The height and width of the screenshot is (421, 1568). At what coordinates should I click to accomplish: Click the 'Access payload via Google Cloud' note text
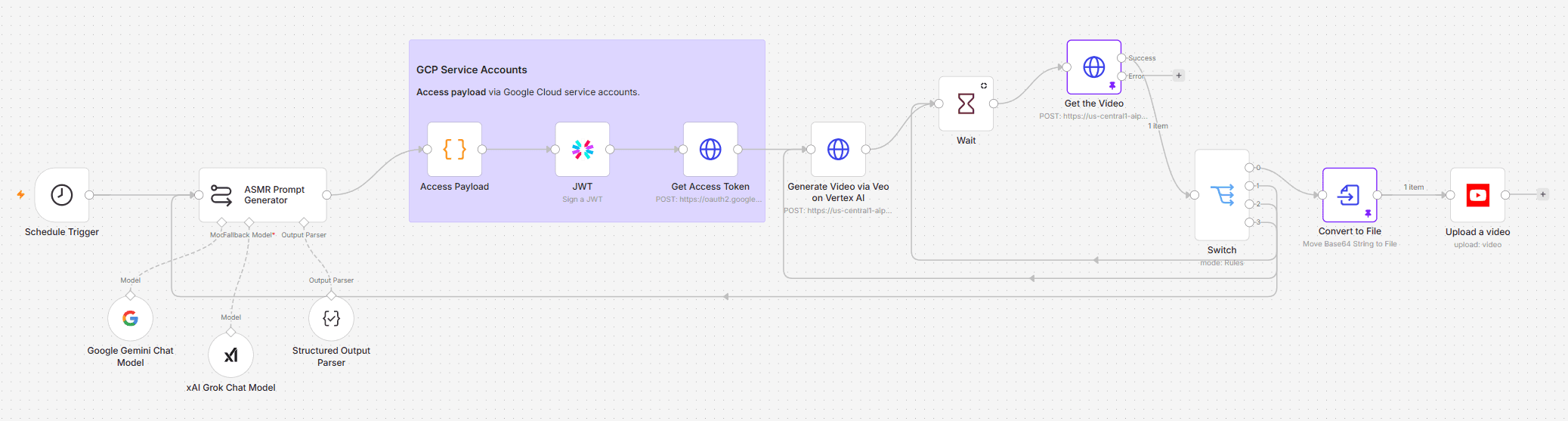[x=527, y=92]
